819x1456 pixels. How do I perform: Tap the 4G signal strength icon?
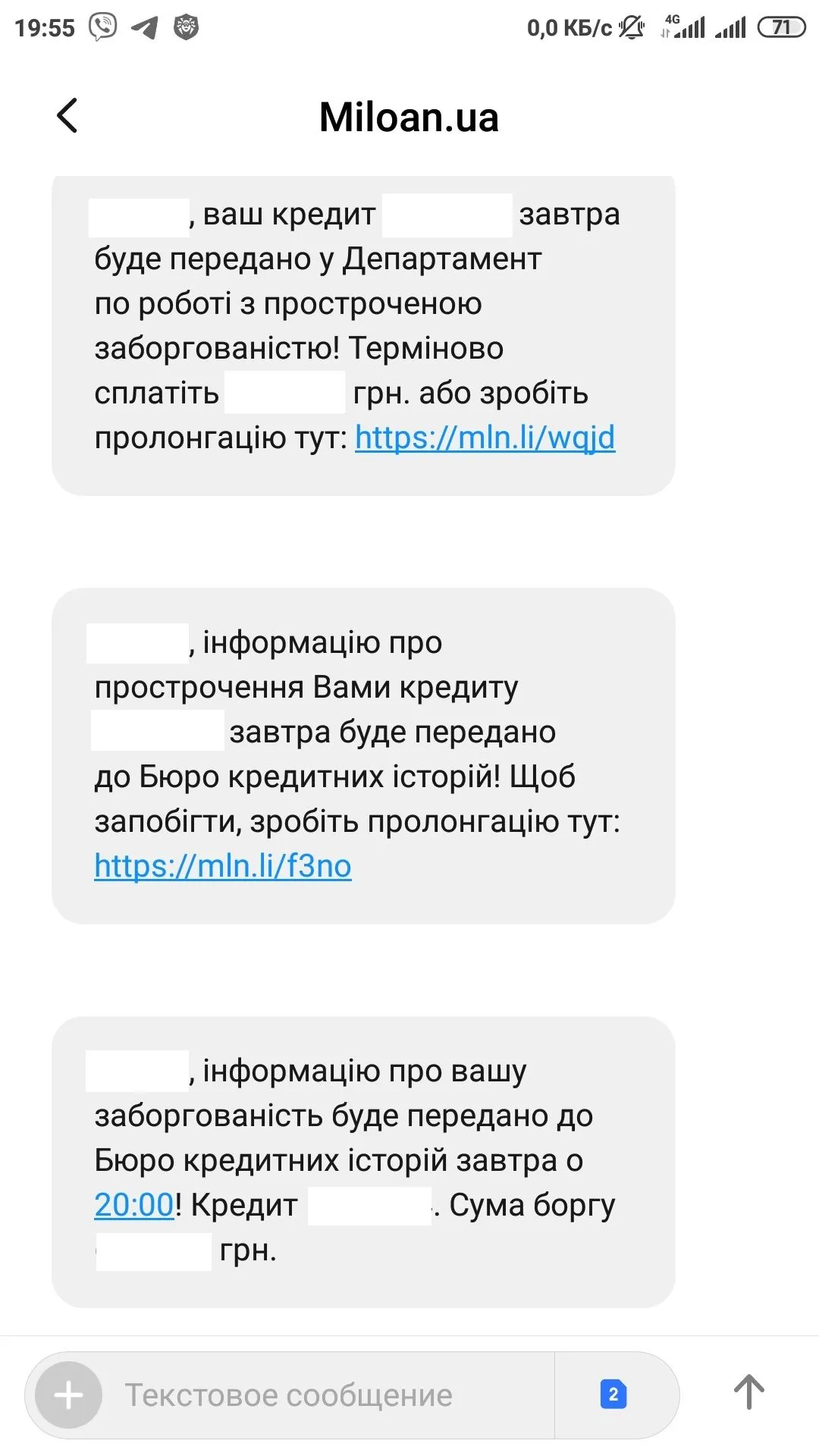pyautogui.click(x=684, y=27)
